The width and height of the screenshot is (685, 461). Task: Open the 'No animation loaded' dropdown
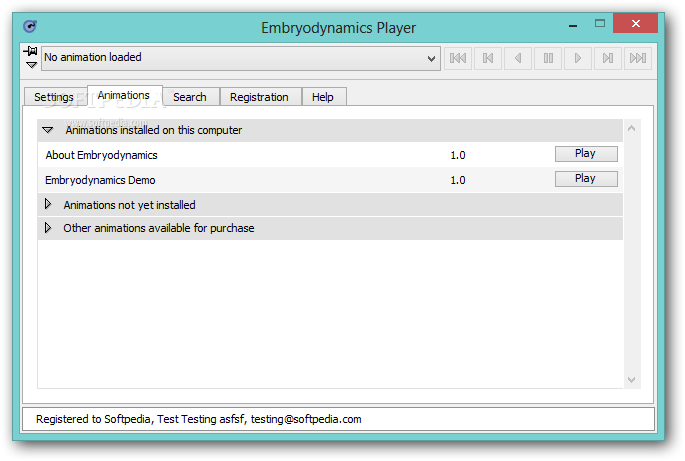click(241, 58)
